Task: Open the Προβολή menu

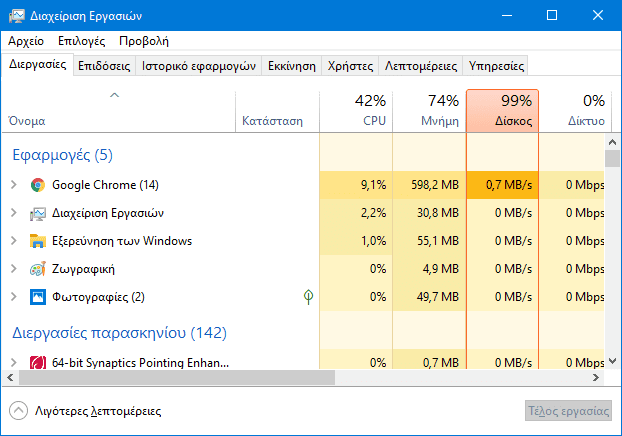Action: click(143, 41)
